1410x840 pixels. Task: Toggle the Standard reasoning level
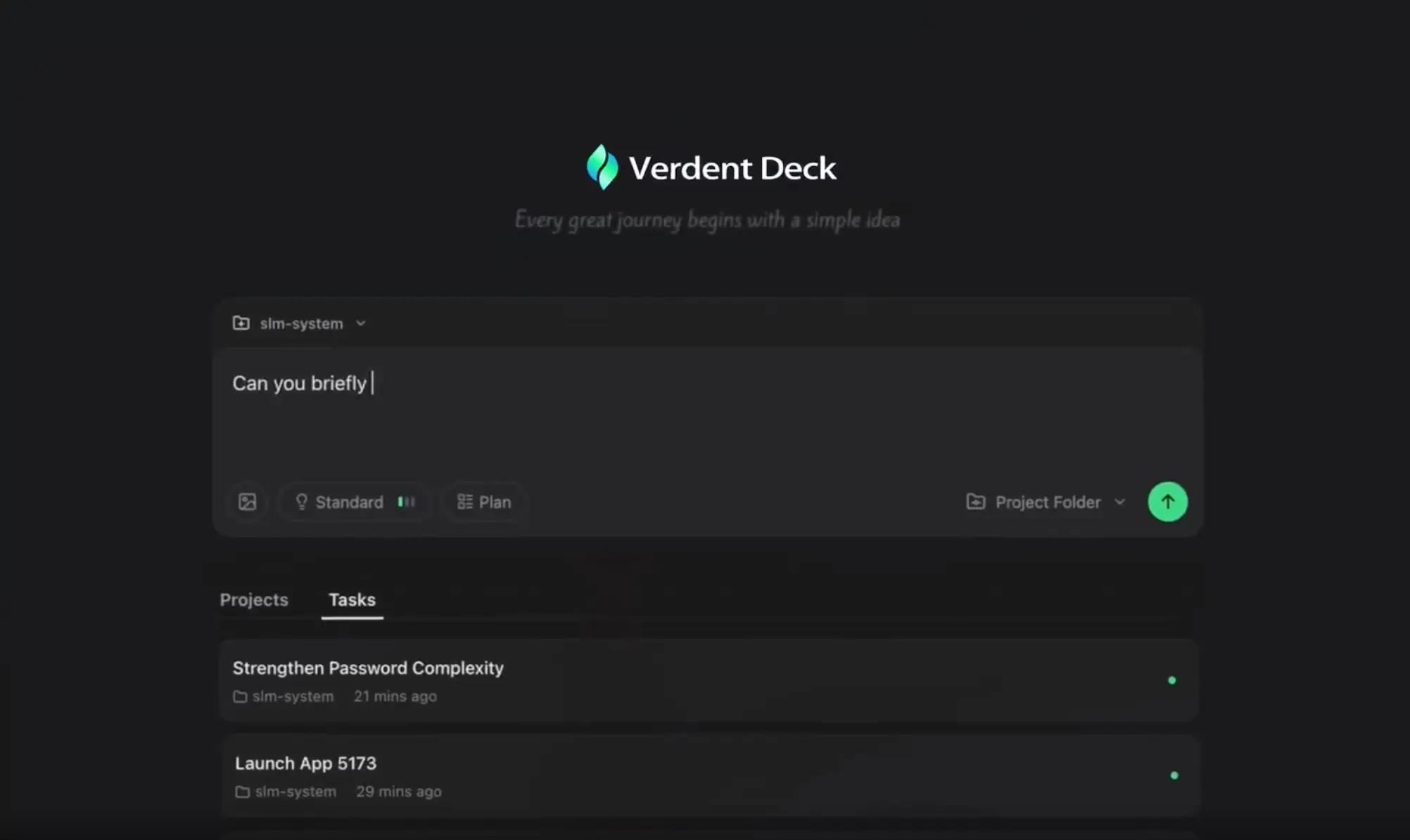[x=349, y=502]
